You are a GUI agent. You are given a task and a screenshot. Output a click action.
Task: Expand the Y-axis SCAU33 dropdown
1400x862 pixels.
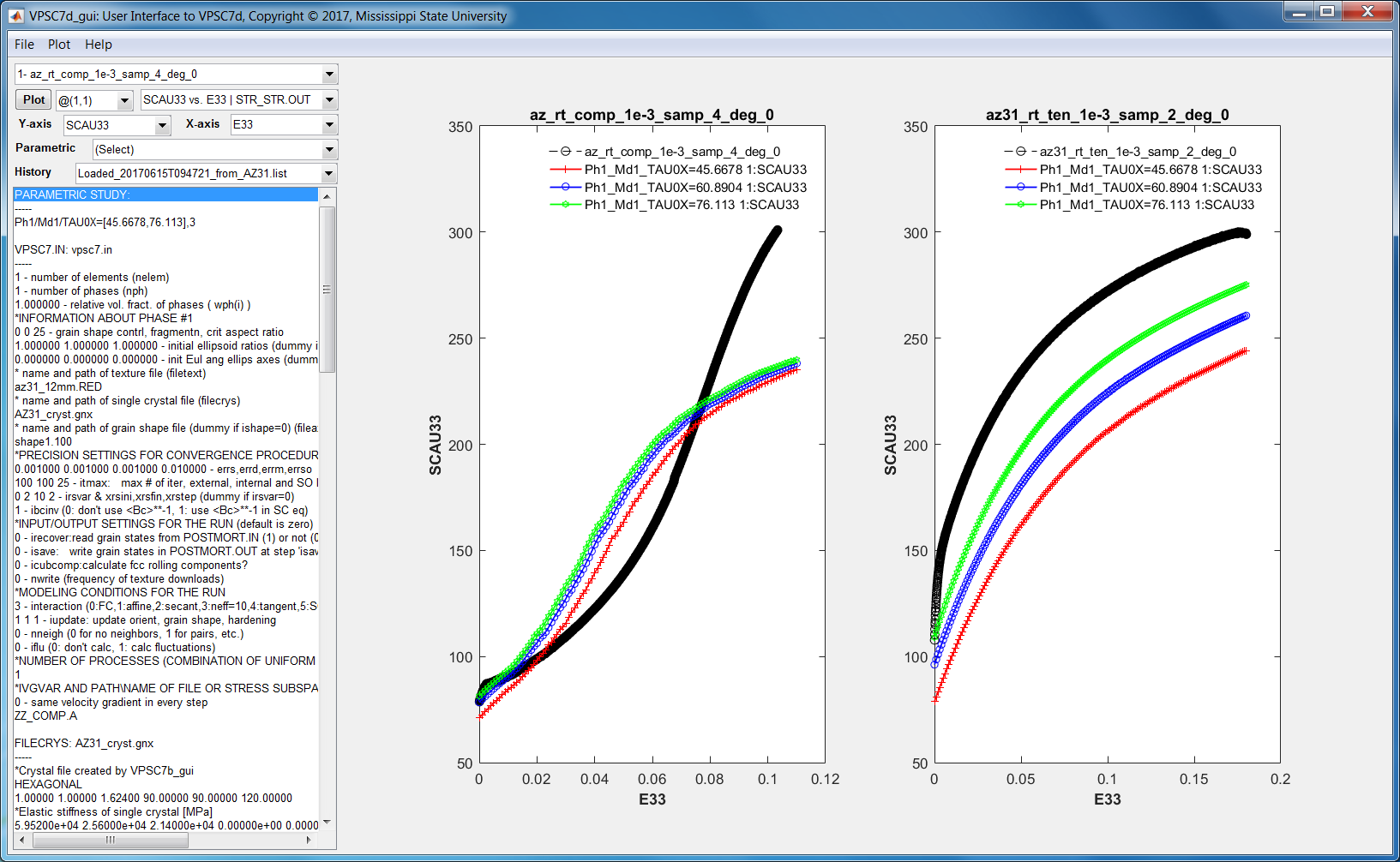(x=162, y=125)
